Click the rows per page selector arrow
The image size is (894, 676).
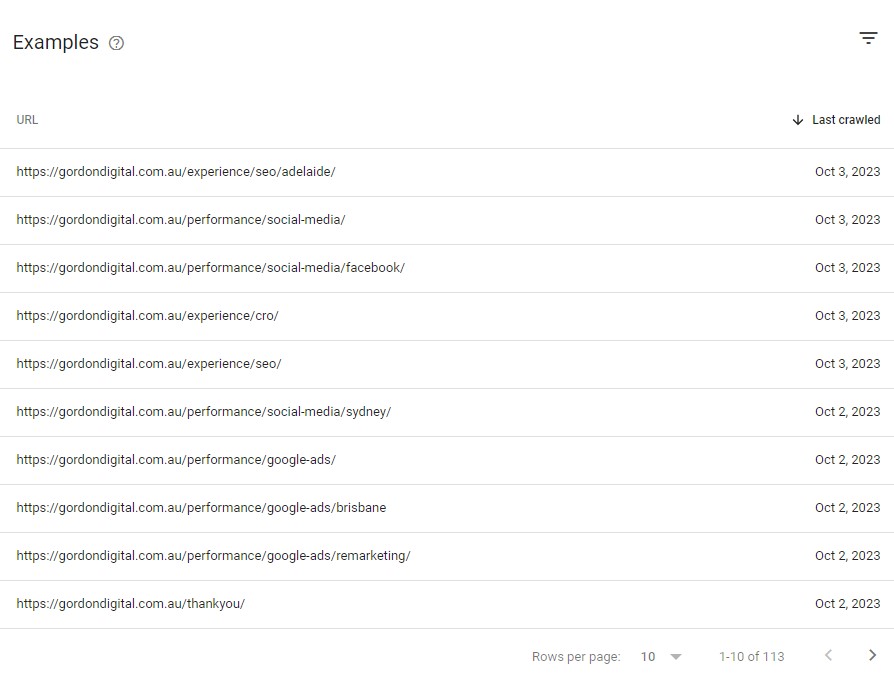pos(675,657)
